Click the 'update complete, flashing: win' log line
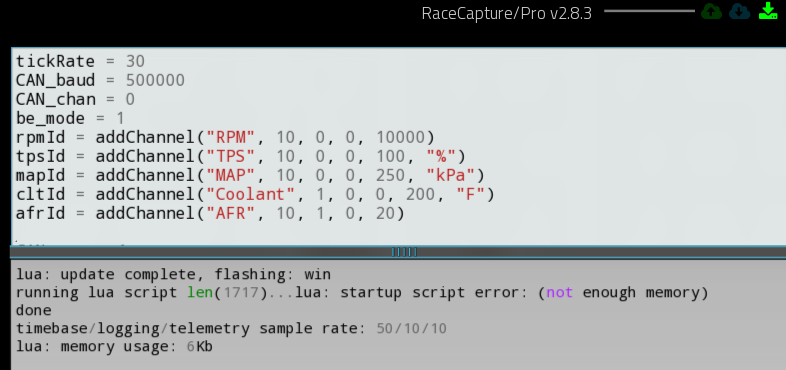Viewport: 786px width, 370px height. [x=173, y=274]
